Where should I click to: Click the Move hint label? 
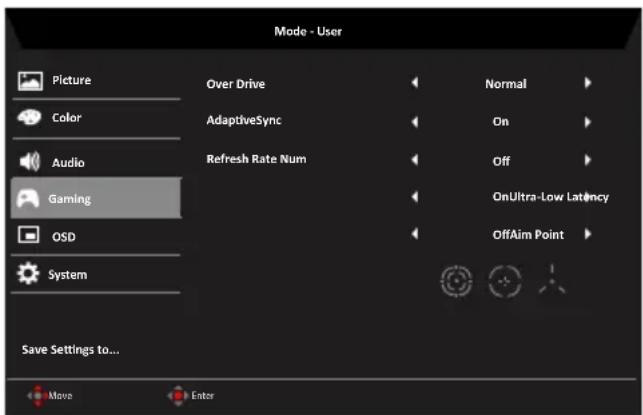[60, 396]
